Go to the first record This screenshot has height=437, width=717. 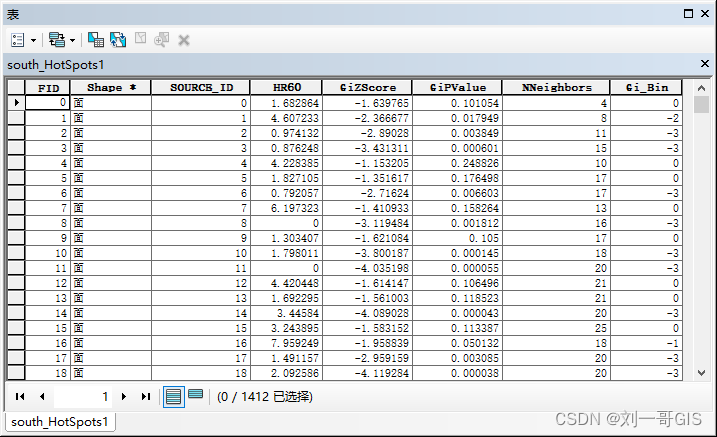coord(20,396)
